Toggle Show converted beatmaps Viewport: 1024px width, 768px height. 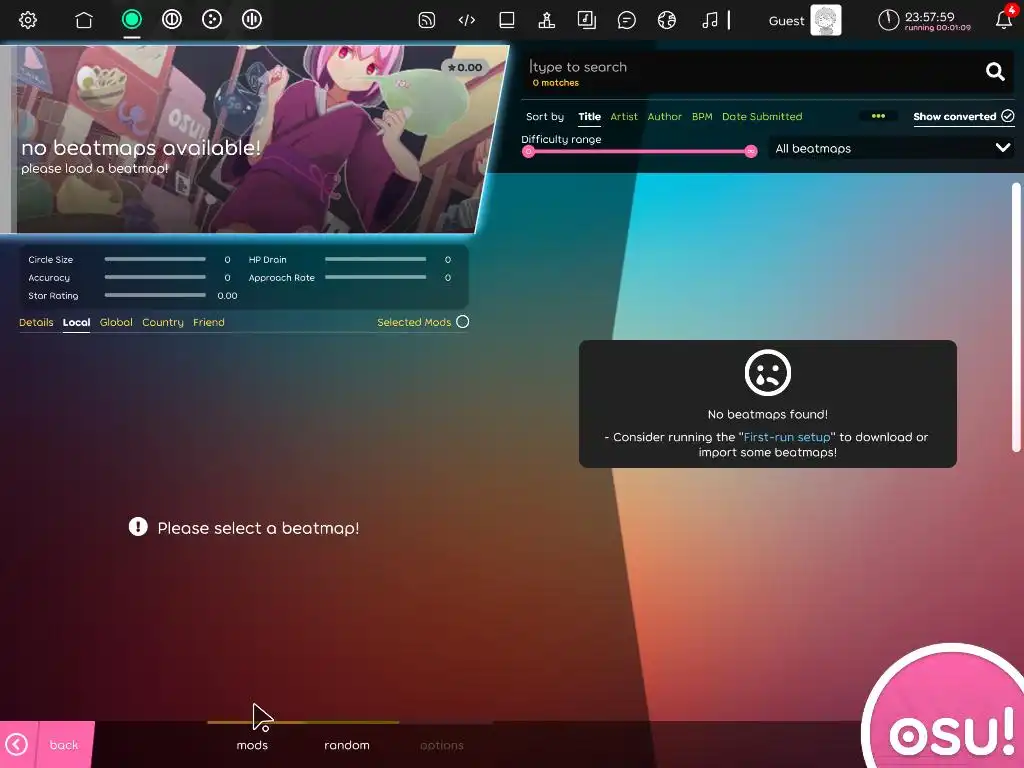coord(963,116)
